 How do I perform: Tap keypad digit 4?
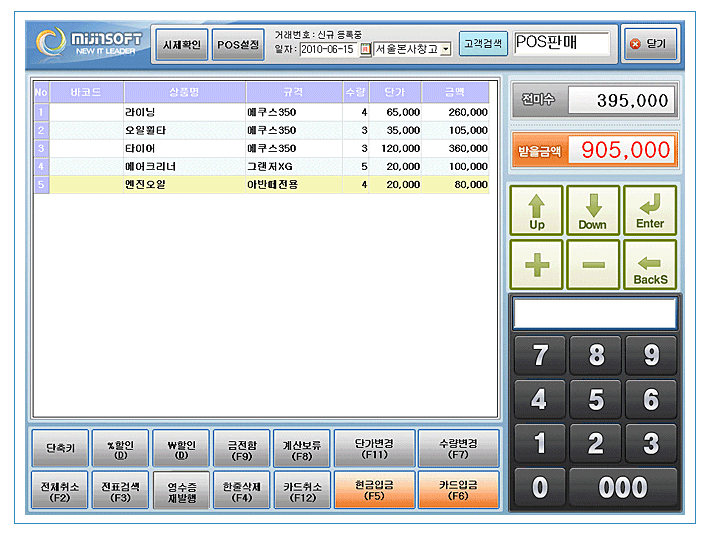pyautogui.click(x=540, y=399)
